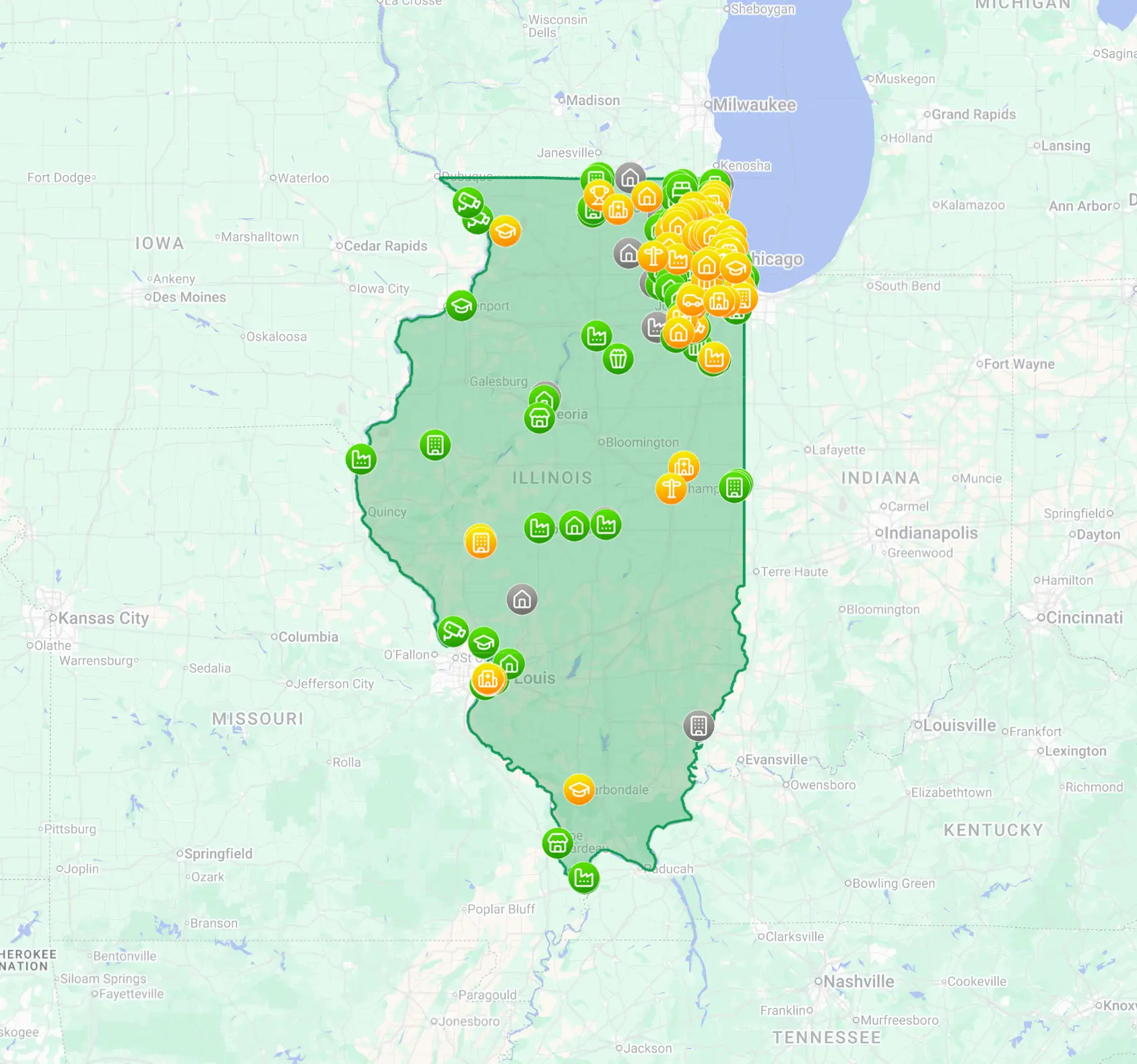Open the green house marker below the ILLINOIS label
1137x1064 pixels.
(575, 526)
